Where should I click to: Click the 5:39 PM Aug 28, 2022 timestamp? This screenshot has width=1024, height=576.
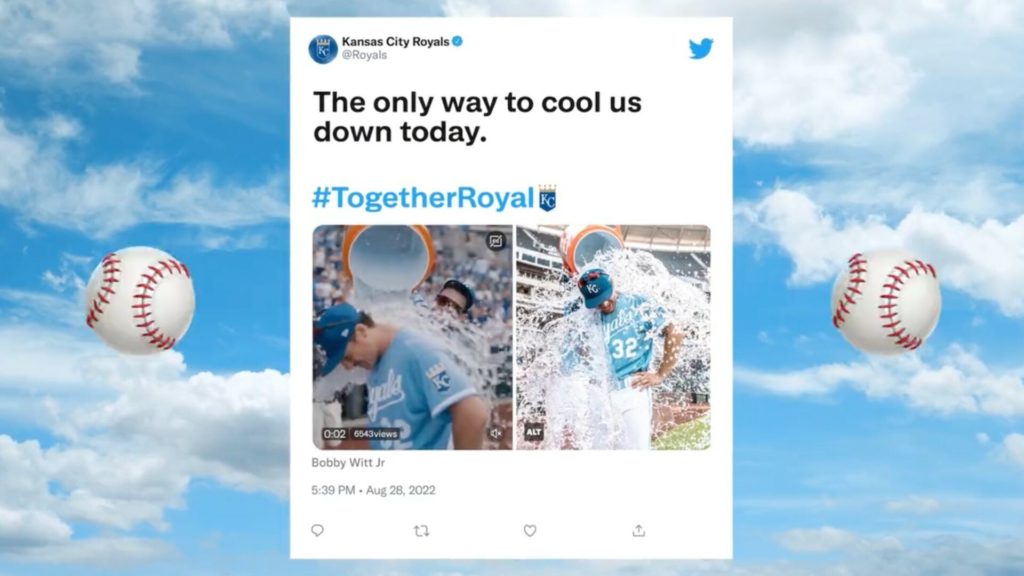(373, 490)
